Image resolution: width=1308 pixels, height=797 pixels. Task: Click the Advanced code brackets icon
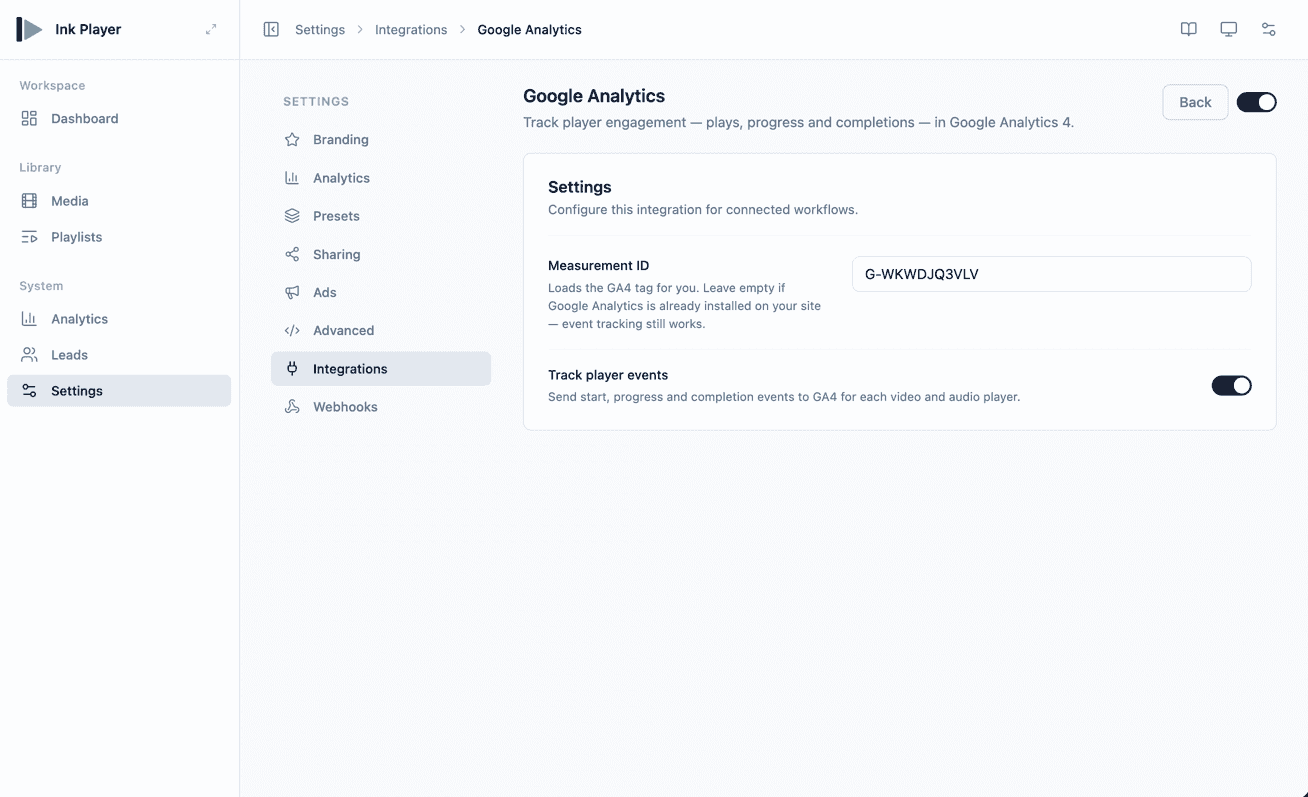[292, 330]
